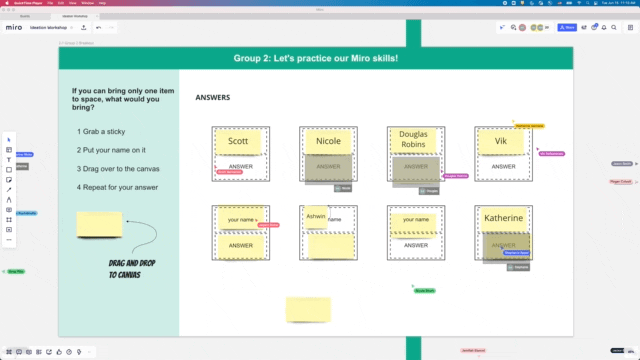
Task: Select the Ashwin sticky note
Action: pos(316,217)
